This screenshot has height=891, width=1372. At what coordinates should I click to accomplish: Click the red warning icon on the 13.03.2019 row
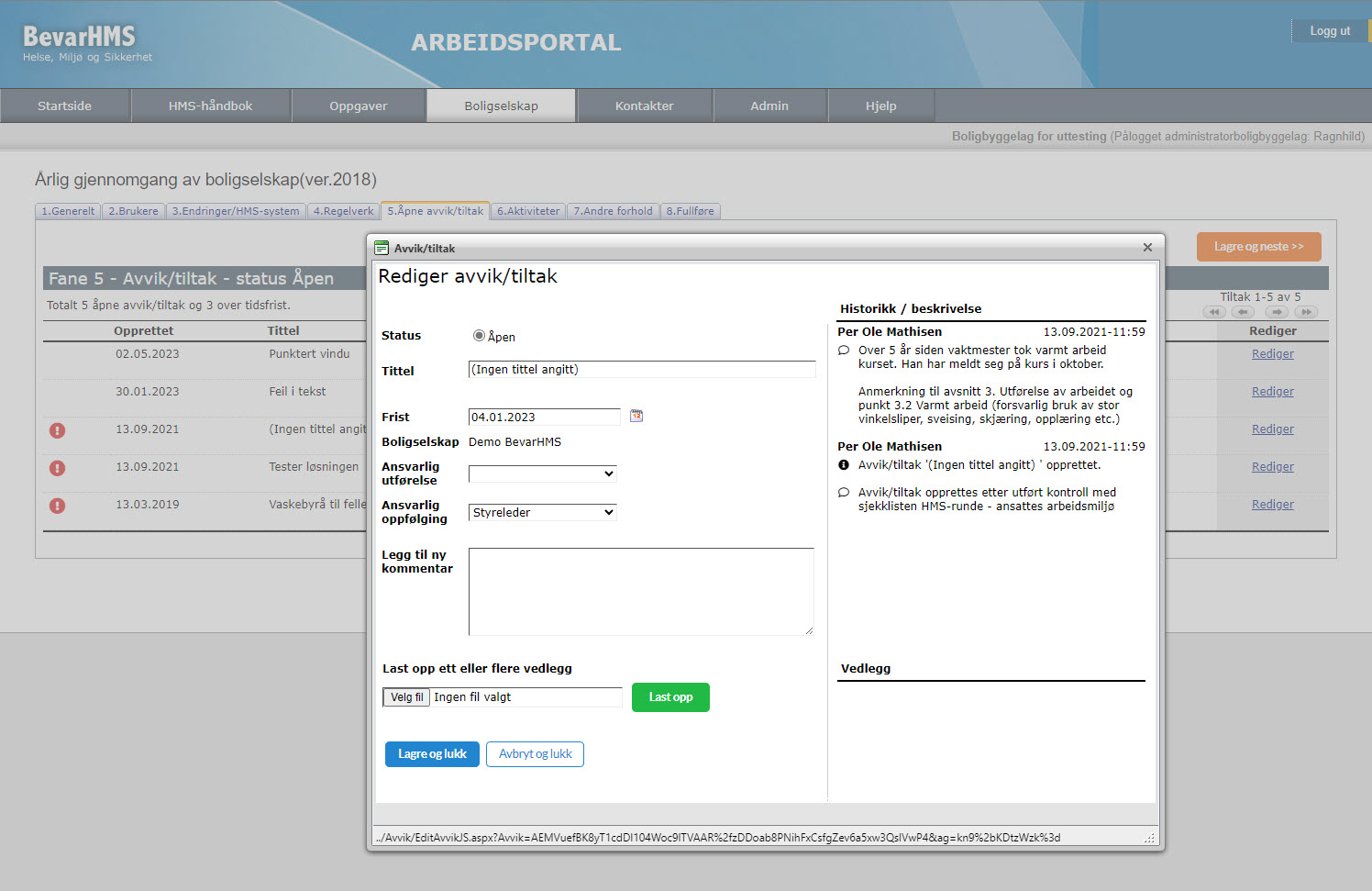point(57,506)
